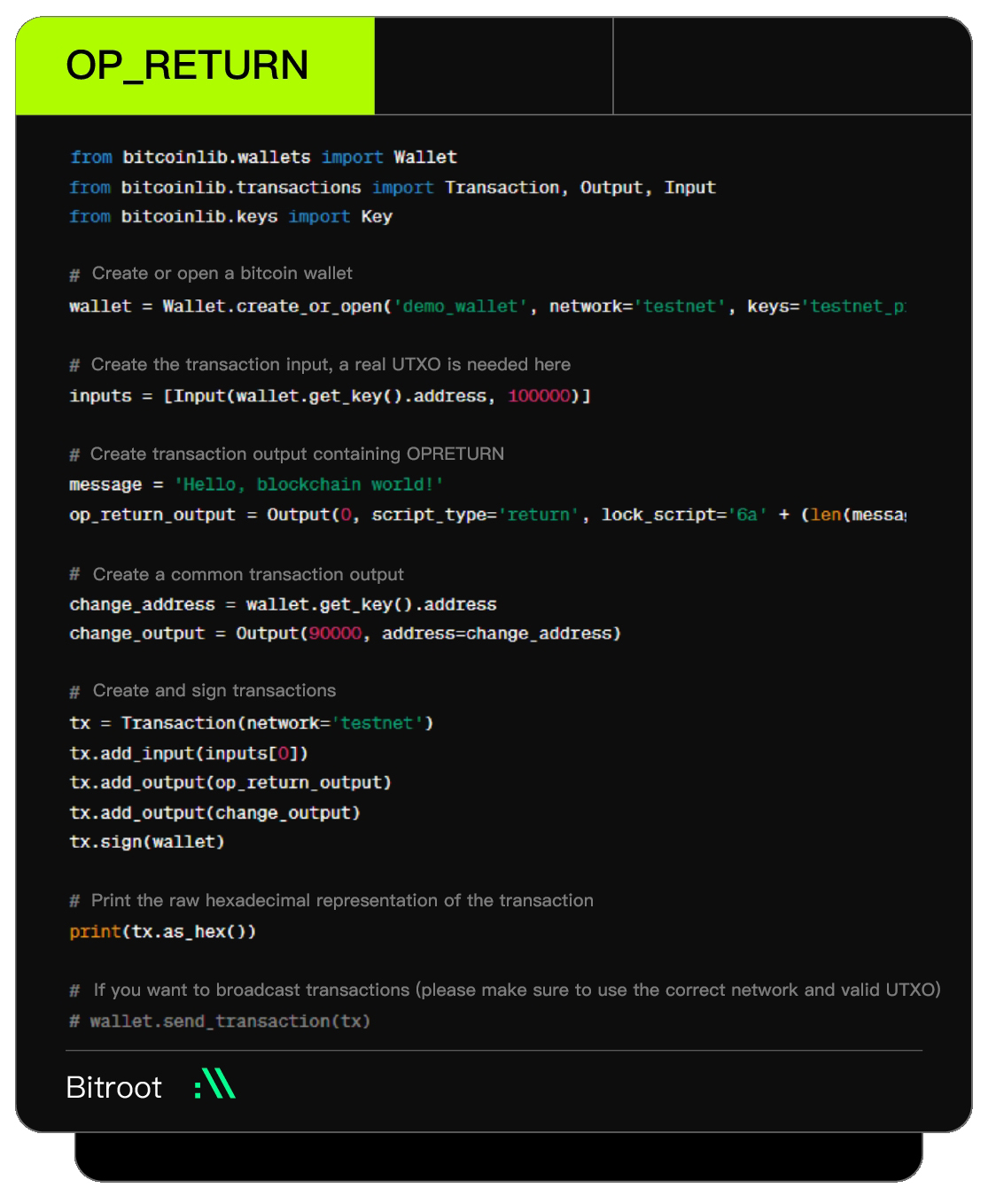The image size is (996, 1204).
Task: Click the commented wallet.send_transaction(tx) line
Action: click(220, 1021)
